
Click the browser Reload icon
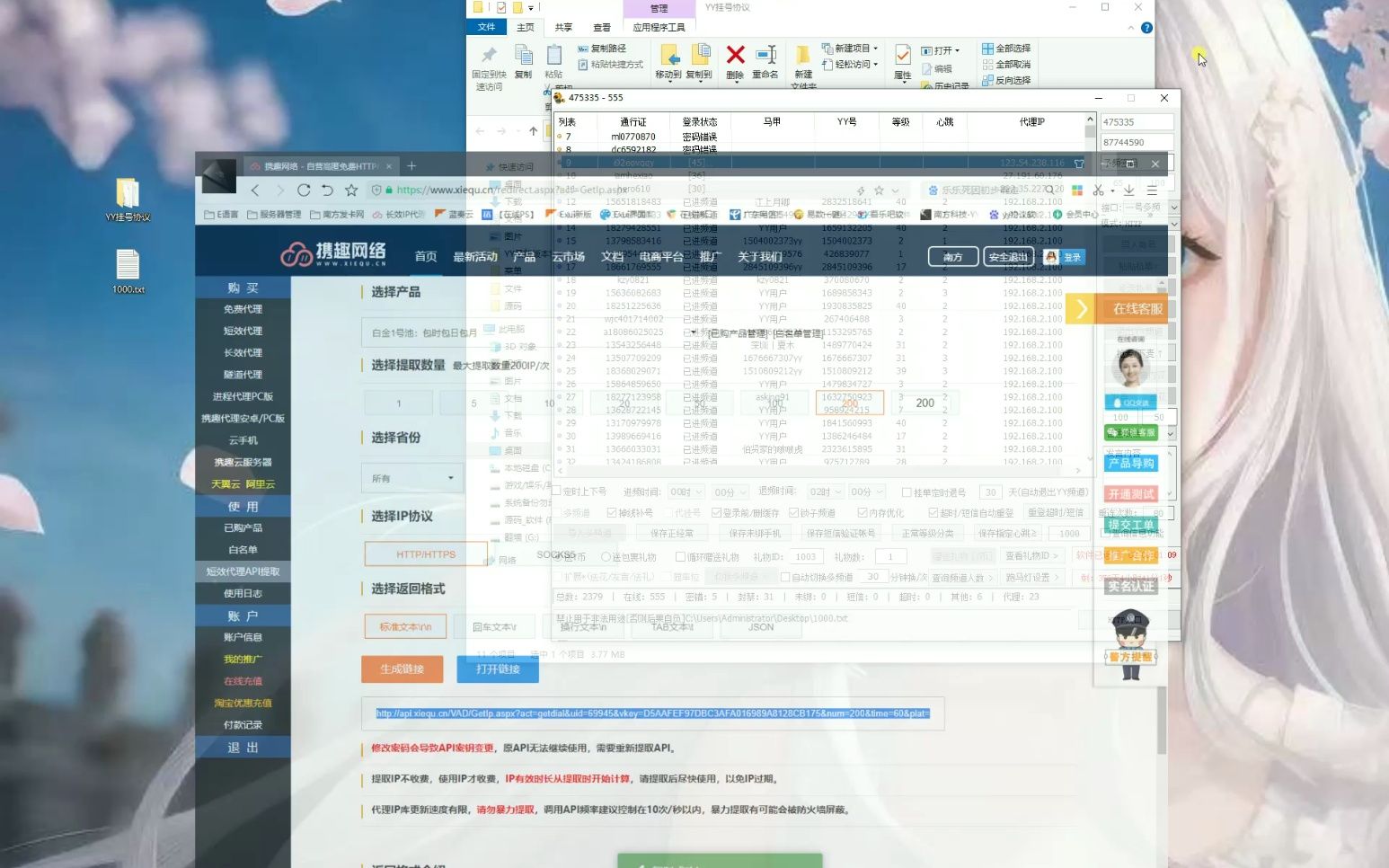(x=304, y=190)
